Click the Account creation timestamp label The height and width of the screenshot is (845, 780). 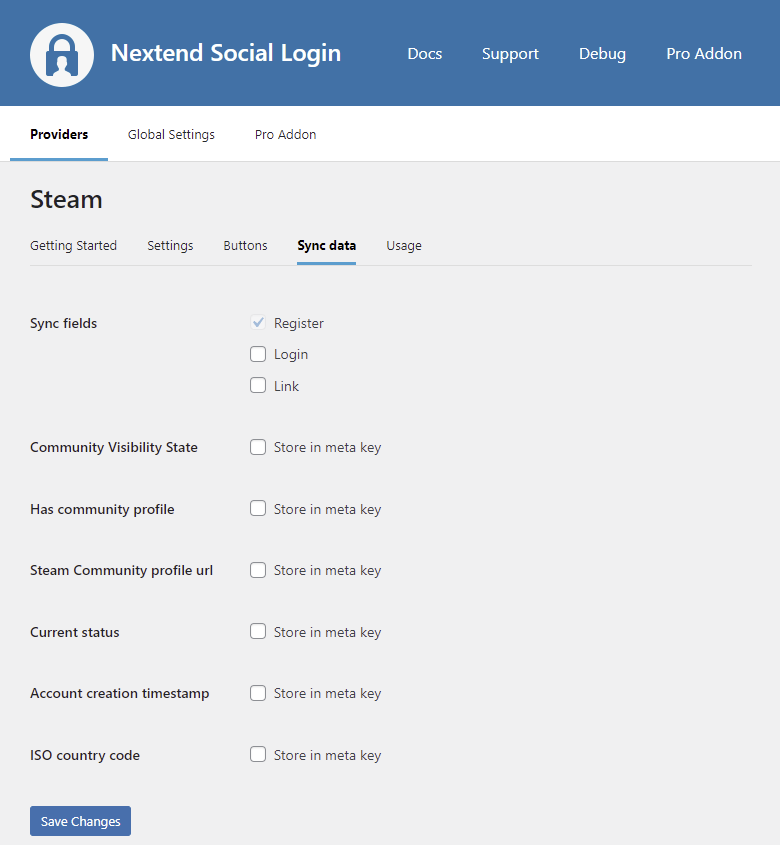point(120,693)
